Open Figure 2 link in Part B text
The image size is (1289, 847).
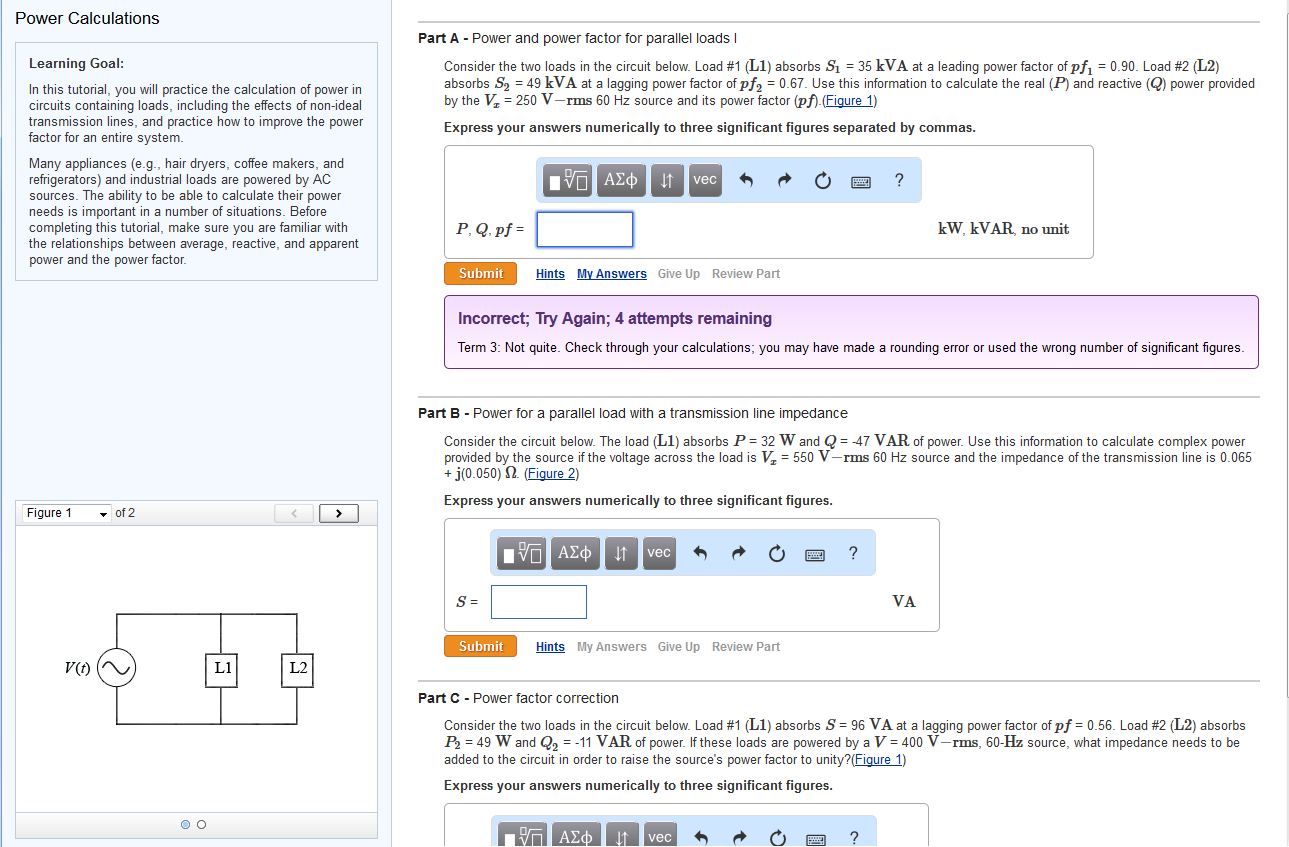pos(551,474)
